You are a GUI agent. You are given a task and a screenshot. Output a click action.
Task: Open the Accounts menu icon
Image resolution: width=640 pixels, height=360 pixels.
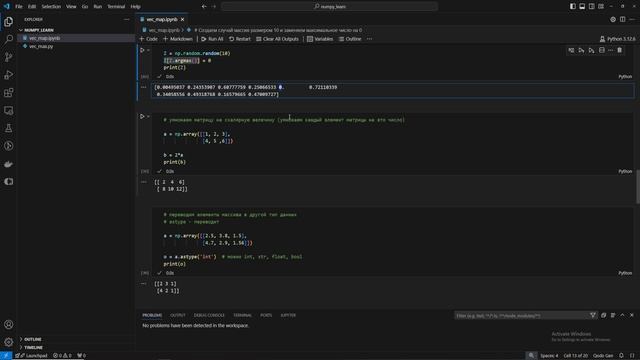9,324
